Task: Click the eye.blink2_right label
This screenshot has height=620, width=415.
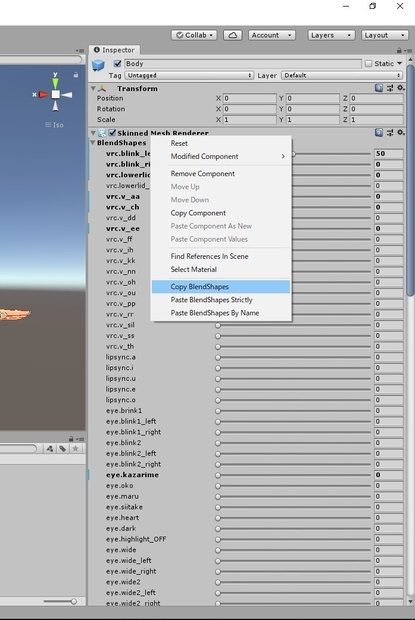Action: [x=133, y=464]
